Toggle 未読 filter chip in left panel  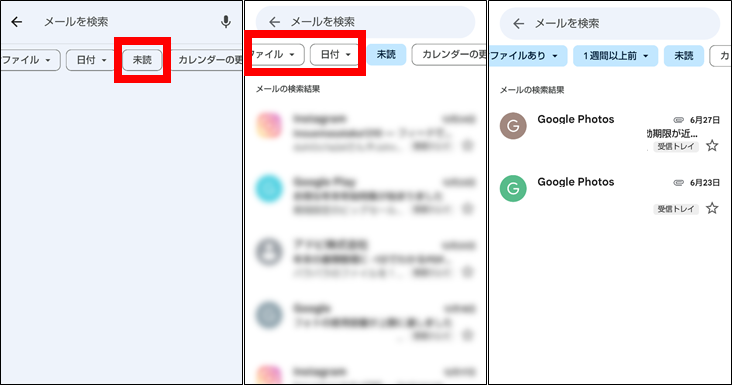[x=142, y=60]
